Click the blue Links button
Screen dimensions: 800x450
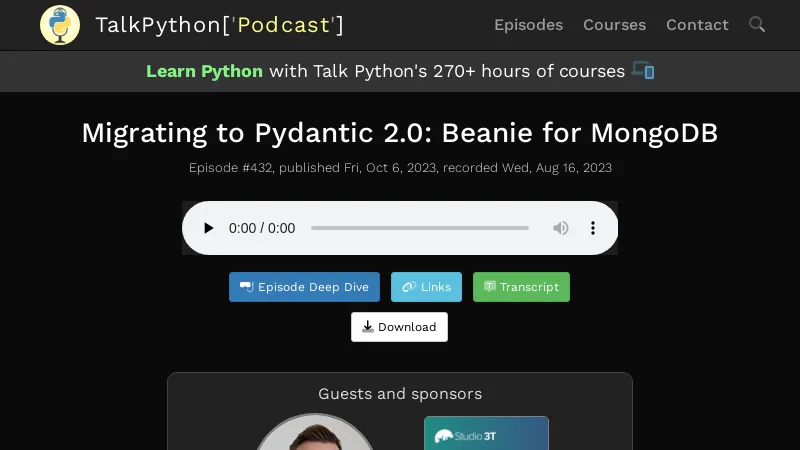(426, 287)
